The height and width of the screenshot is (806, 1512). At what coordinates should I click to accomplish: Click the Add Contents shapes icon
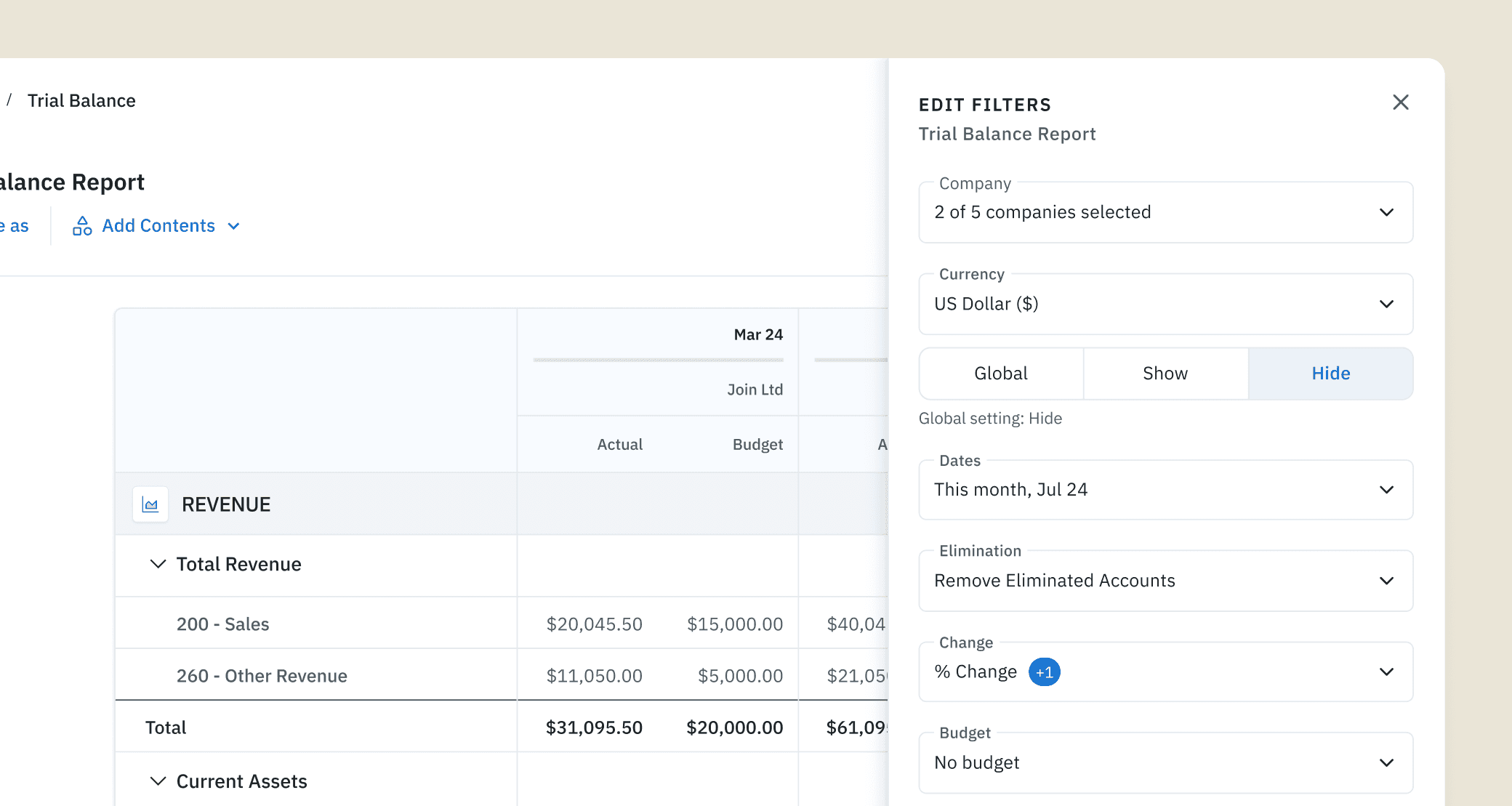(x=82, y=226)
